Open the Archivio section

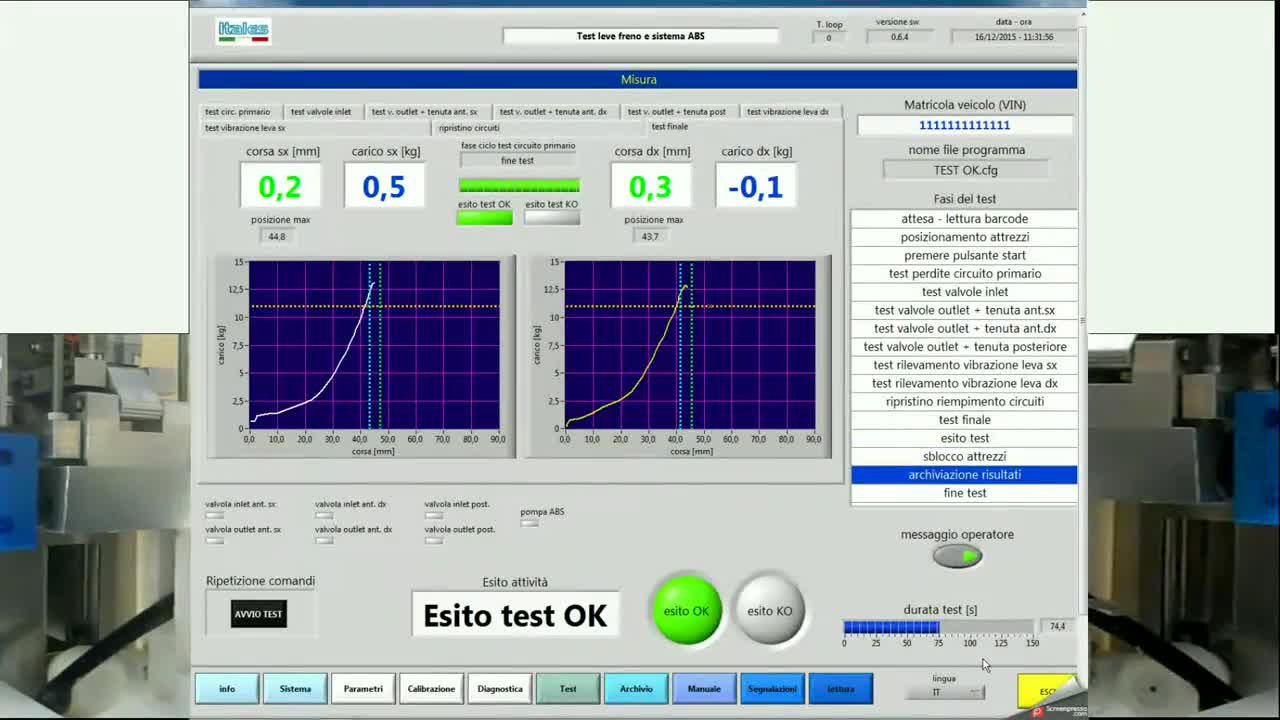coord(636,688)
